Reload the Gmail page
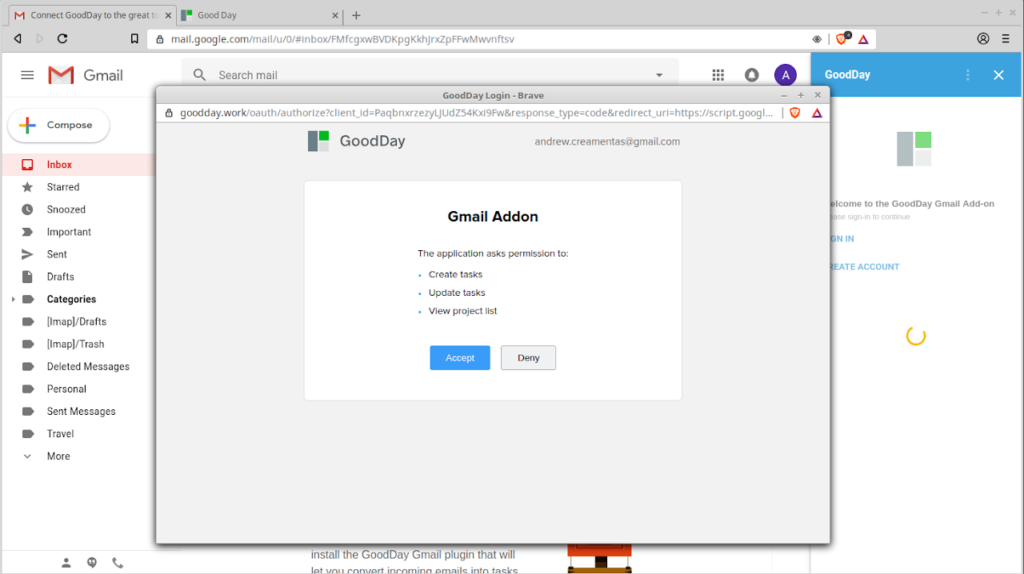 62,39
